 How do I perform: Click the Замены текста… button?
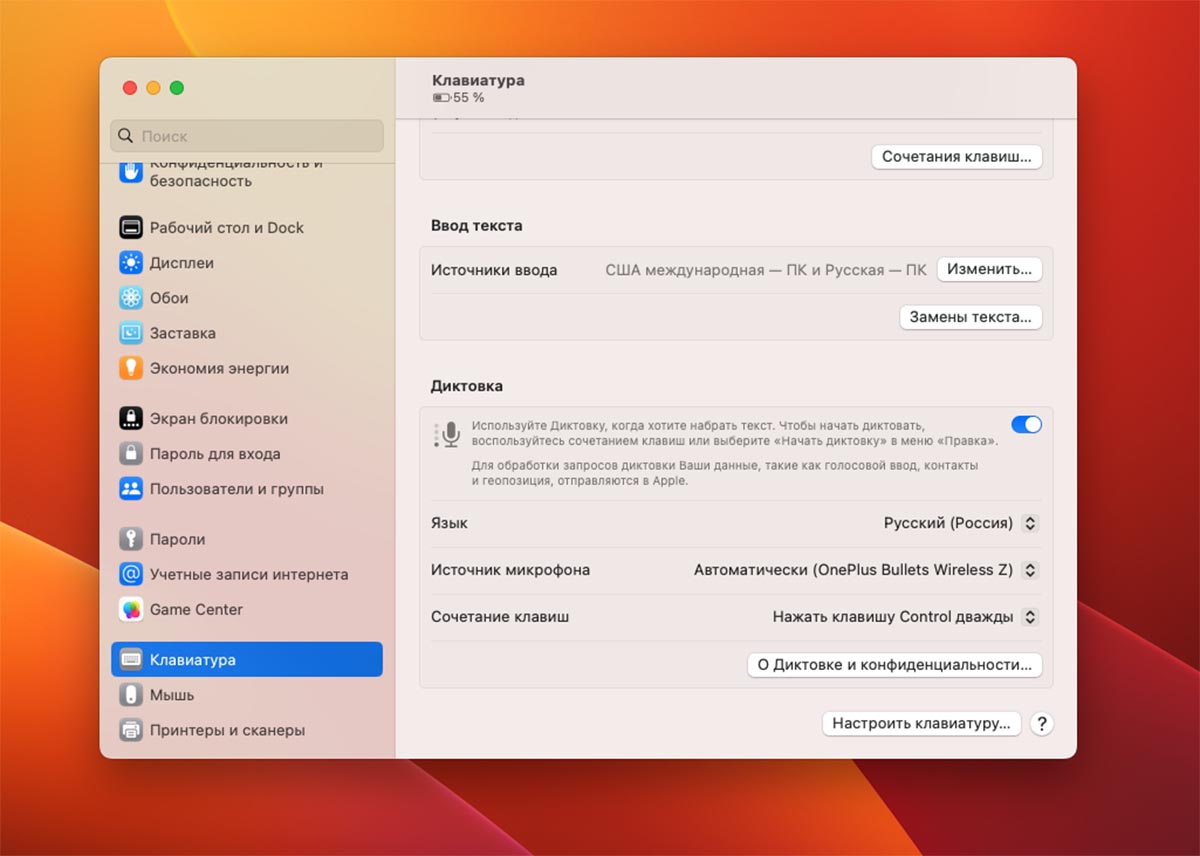tap(971, 317)
